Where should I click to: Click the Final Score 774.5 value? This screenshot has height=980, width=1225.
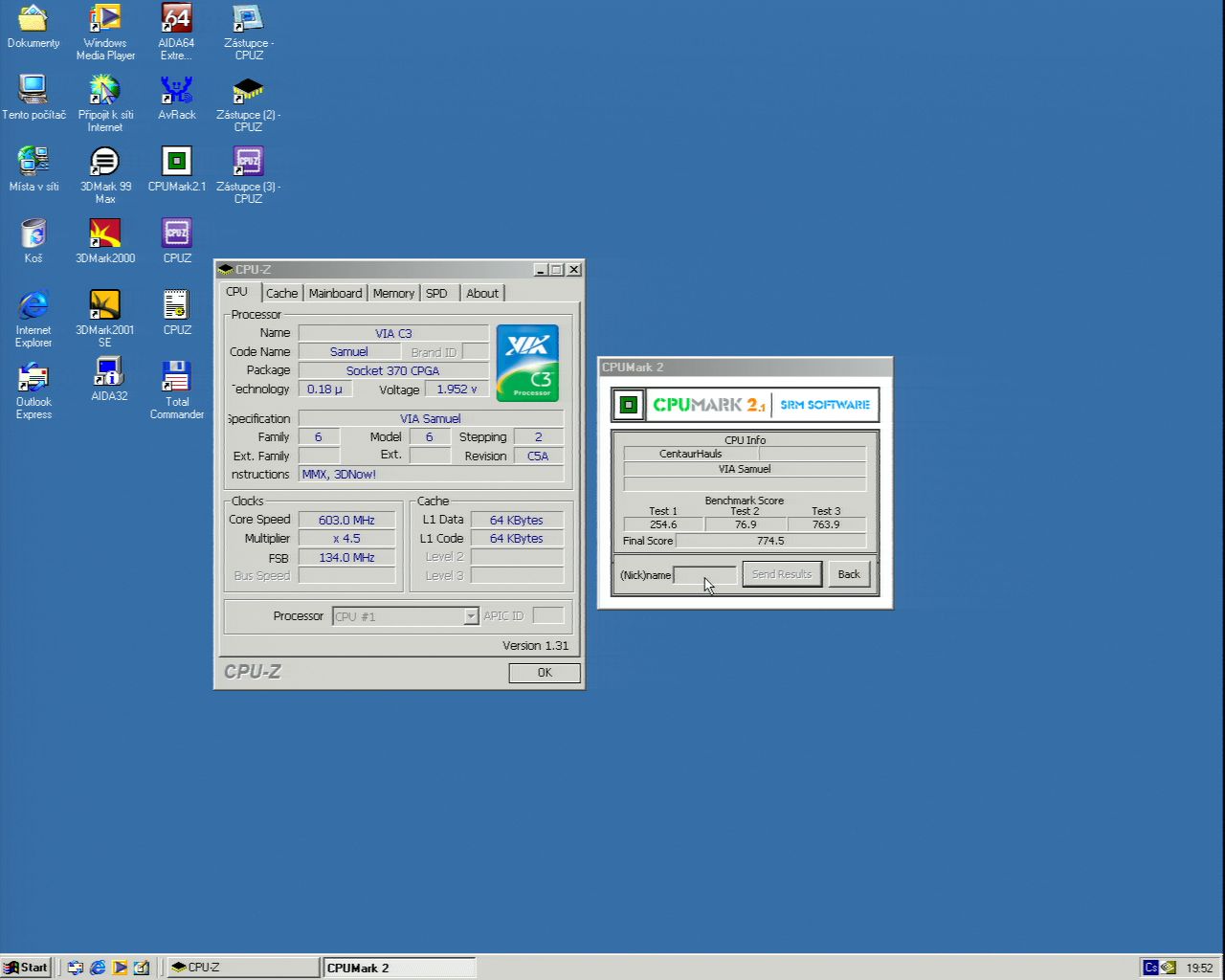(770, 541)
